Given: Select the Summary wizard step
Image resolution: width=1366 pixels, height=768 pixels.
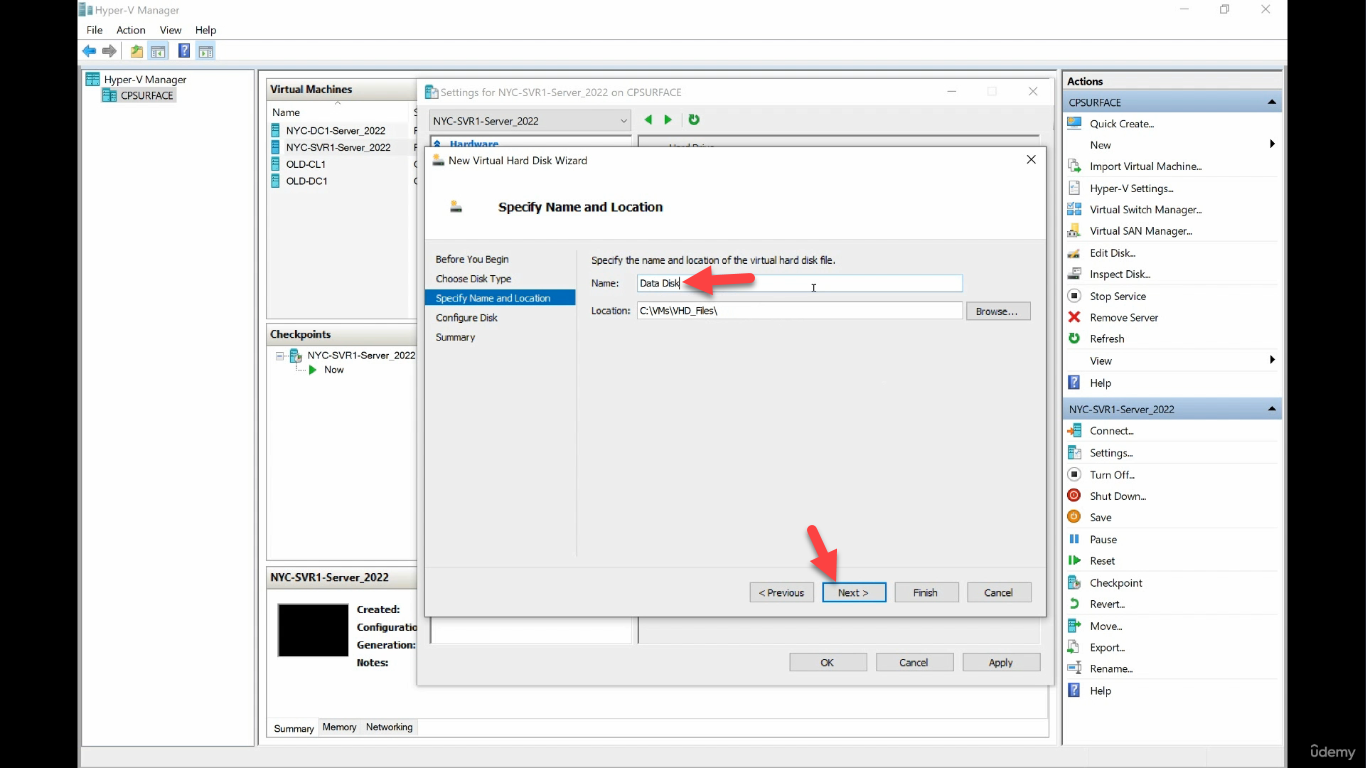Looking at the screenshot, I should (455, 337).
